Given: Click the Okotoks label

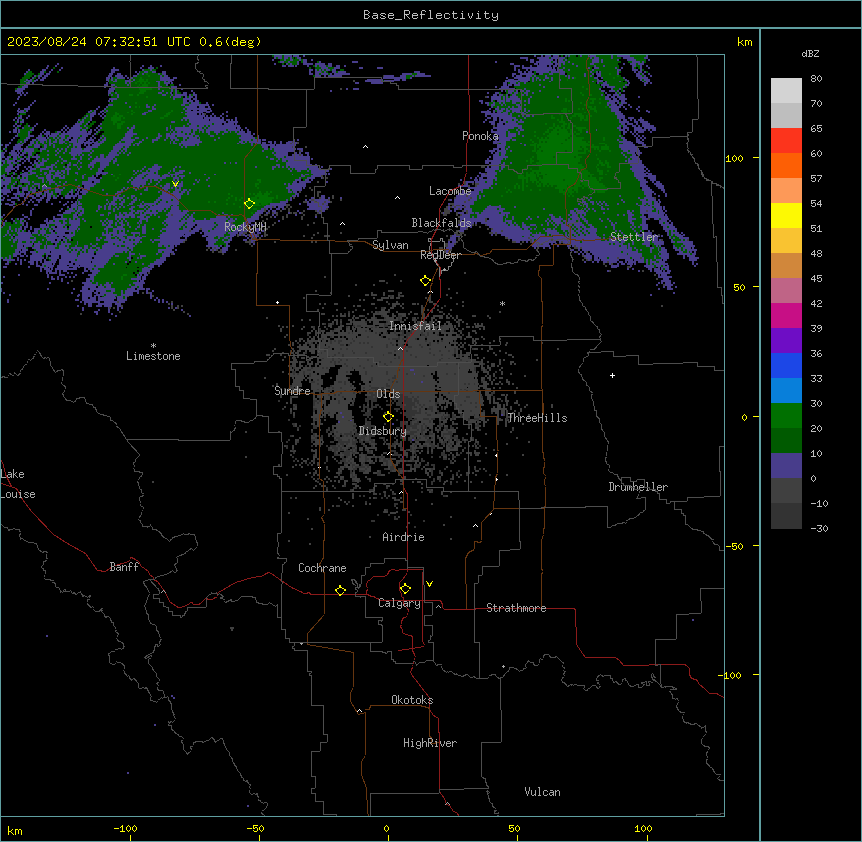Looking at the screenshot, I should [x=412, y=700].
